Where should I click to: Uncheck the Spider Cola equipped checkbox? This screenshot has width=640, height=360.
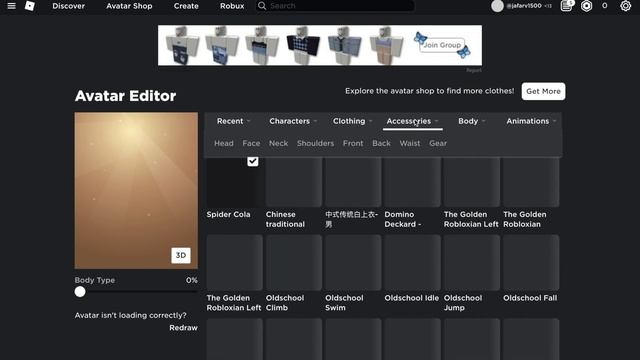coord(253,161)
